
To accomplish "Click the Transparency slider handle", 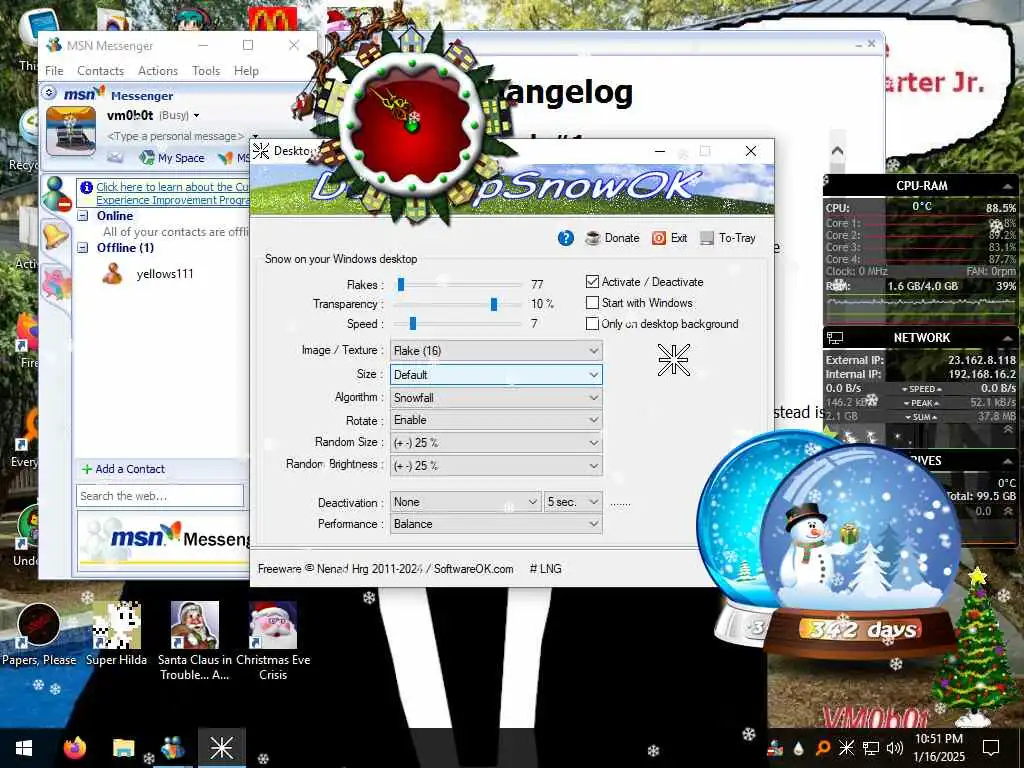I will tap(494, 304).
